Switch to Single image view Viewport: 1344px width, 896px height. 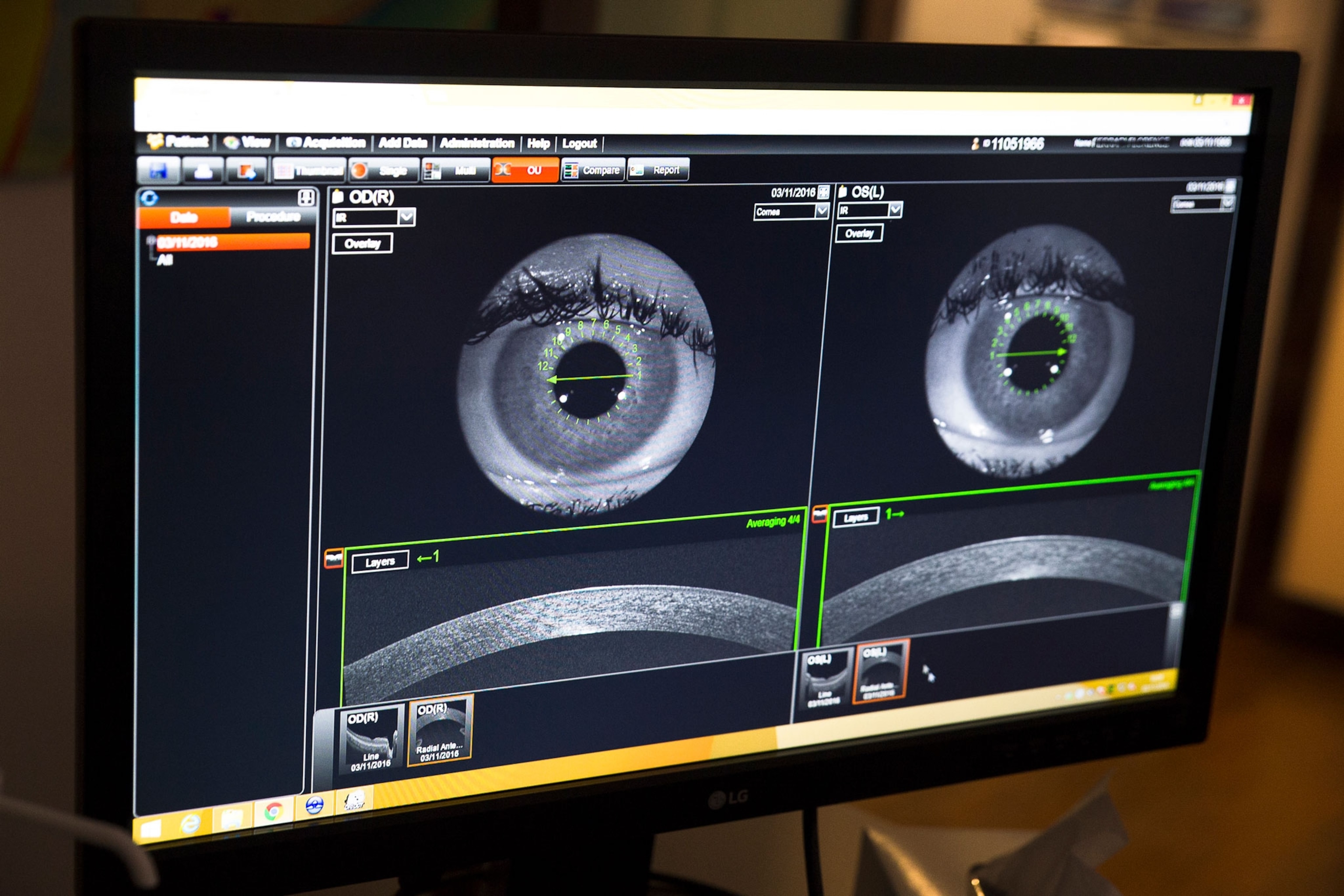point(384,170)
